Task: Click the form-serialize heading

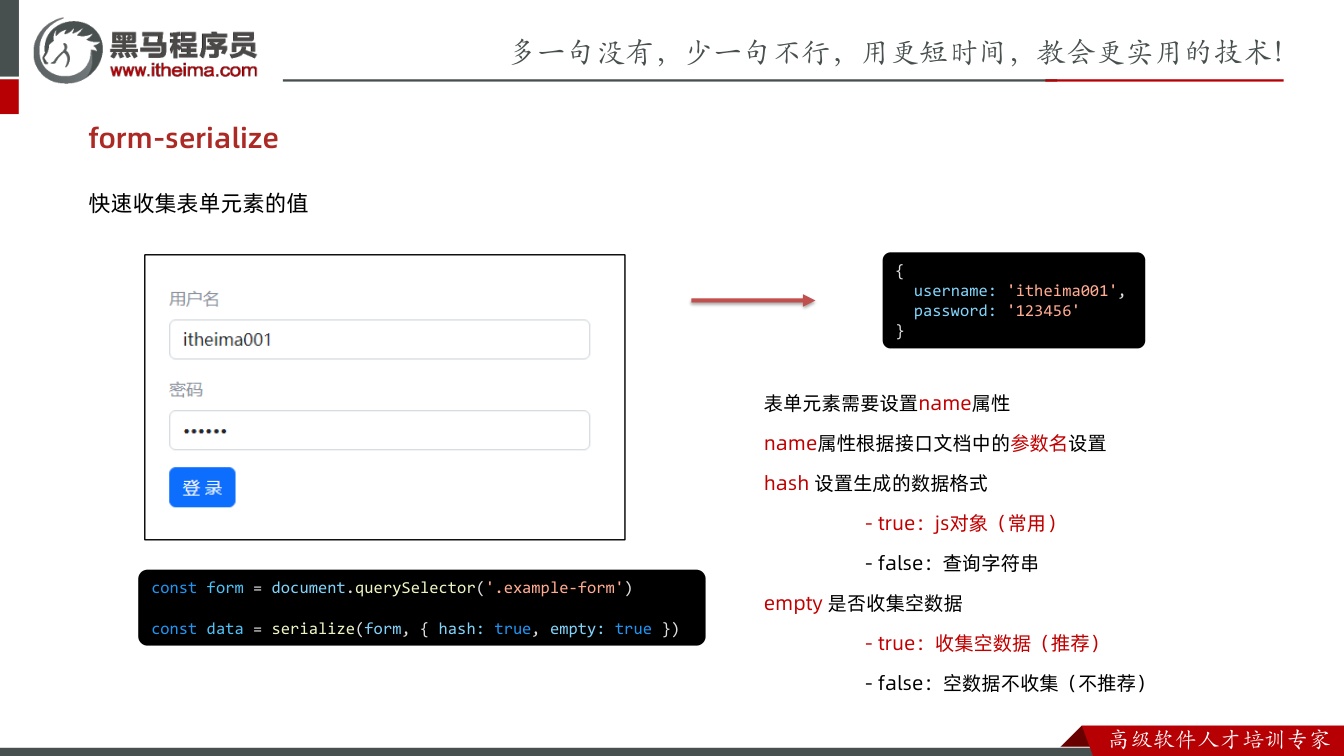Action: pyautogui.click(x=183, y=138)
